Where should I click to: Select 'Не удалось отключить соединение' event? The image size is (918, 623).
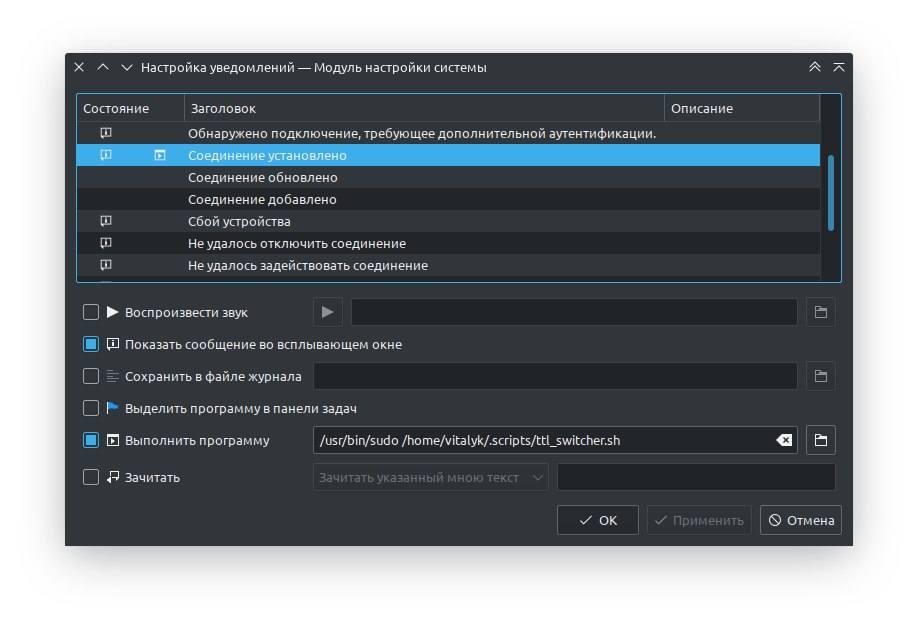tap(448, 243)
